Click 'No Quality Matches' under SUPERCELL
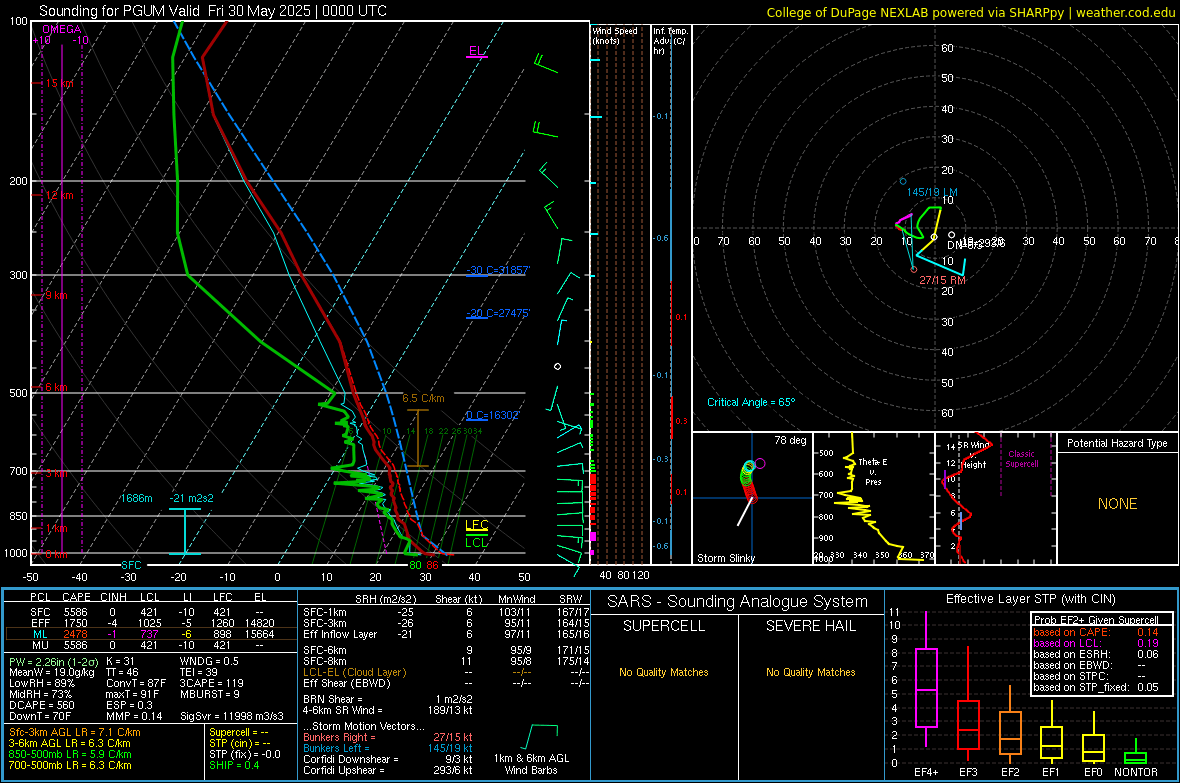The image size is (1180, 783). click(664, 672)
